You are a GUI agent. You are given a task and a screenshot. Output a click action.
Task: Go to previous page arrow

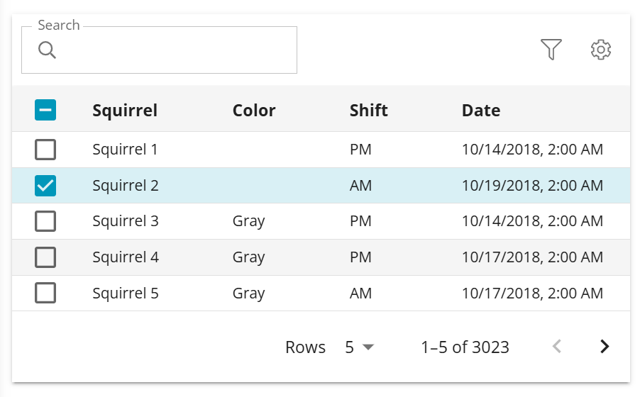pos(557,346)
